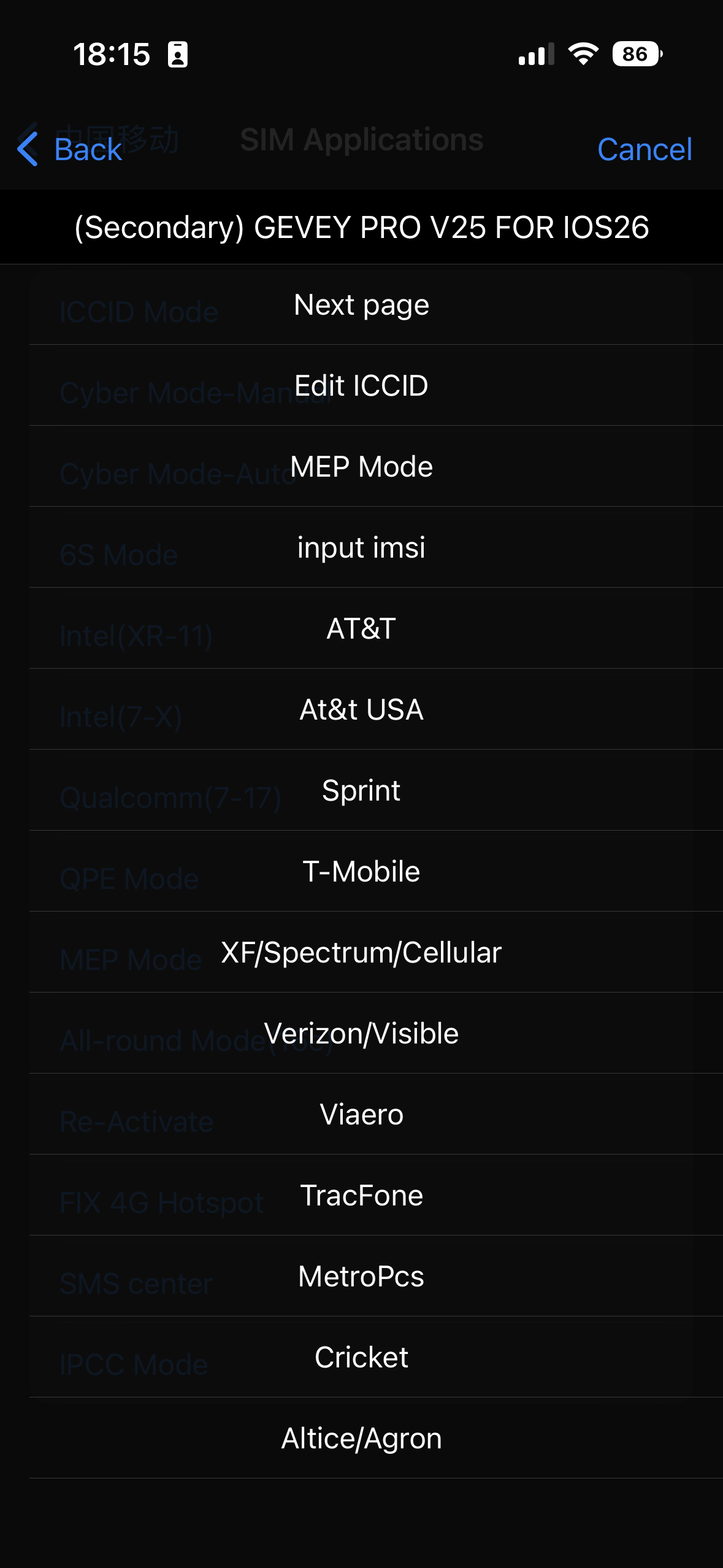Pick At&t USA from the list
Image resolution: width=723 pixels, height=1568 pixels.
(361, 710)
